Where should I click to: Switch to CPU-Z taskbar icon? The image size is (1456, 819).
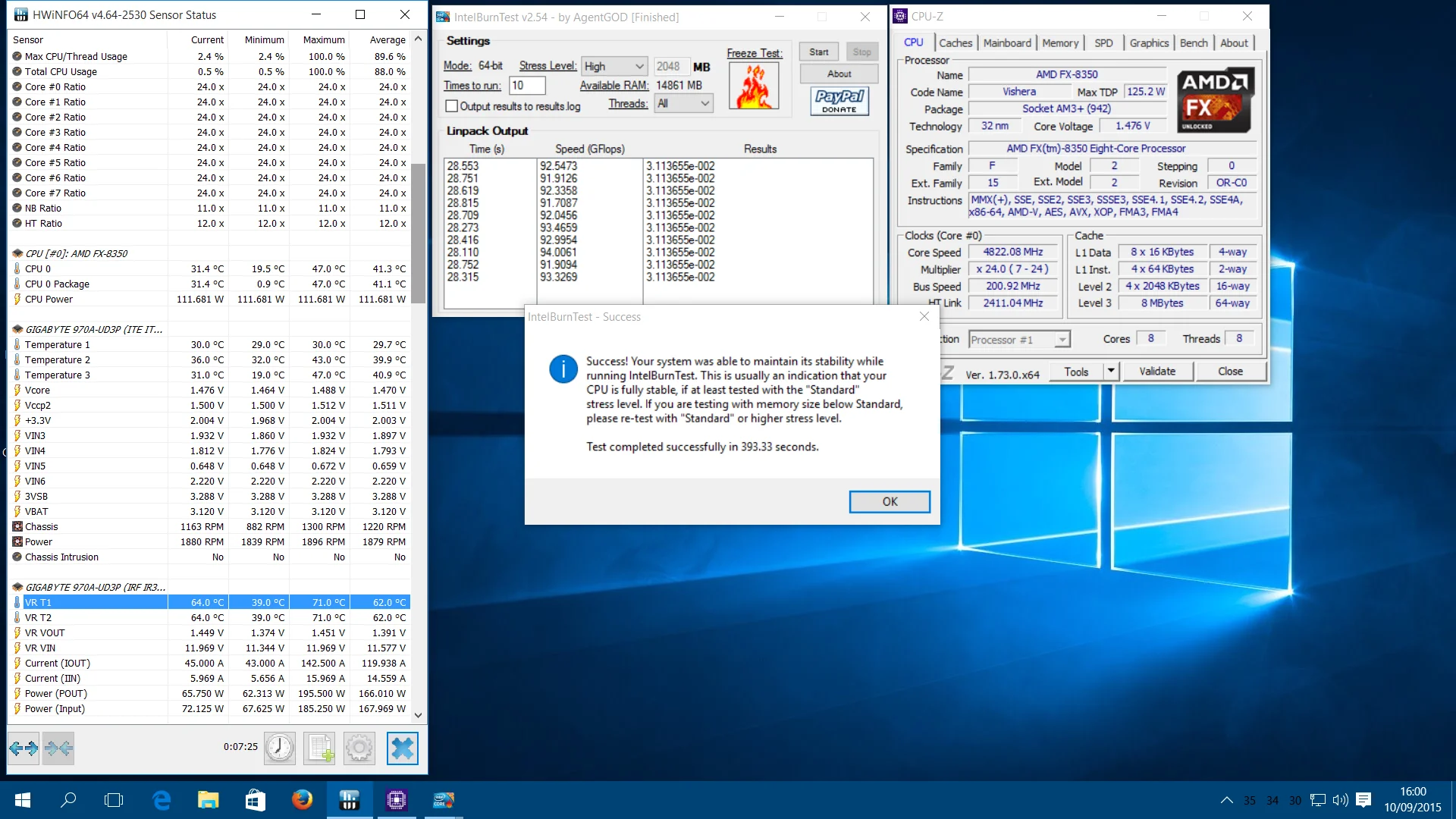[x=396, y=800]
